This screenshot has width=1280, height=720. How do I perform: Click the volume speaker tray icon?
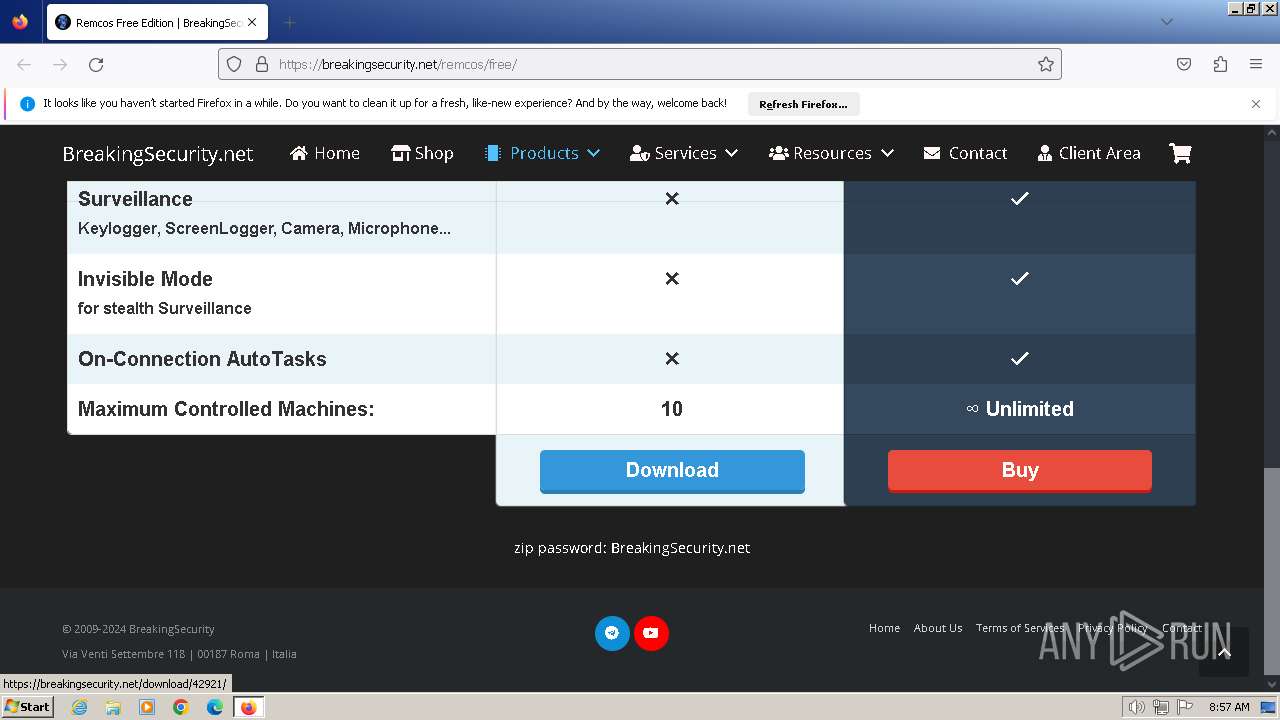click(x=1136, y=707)
